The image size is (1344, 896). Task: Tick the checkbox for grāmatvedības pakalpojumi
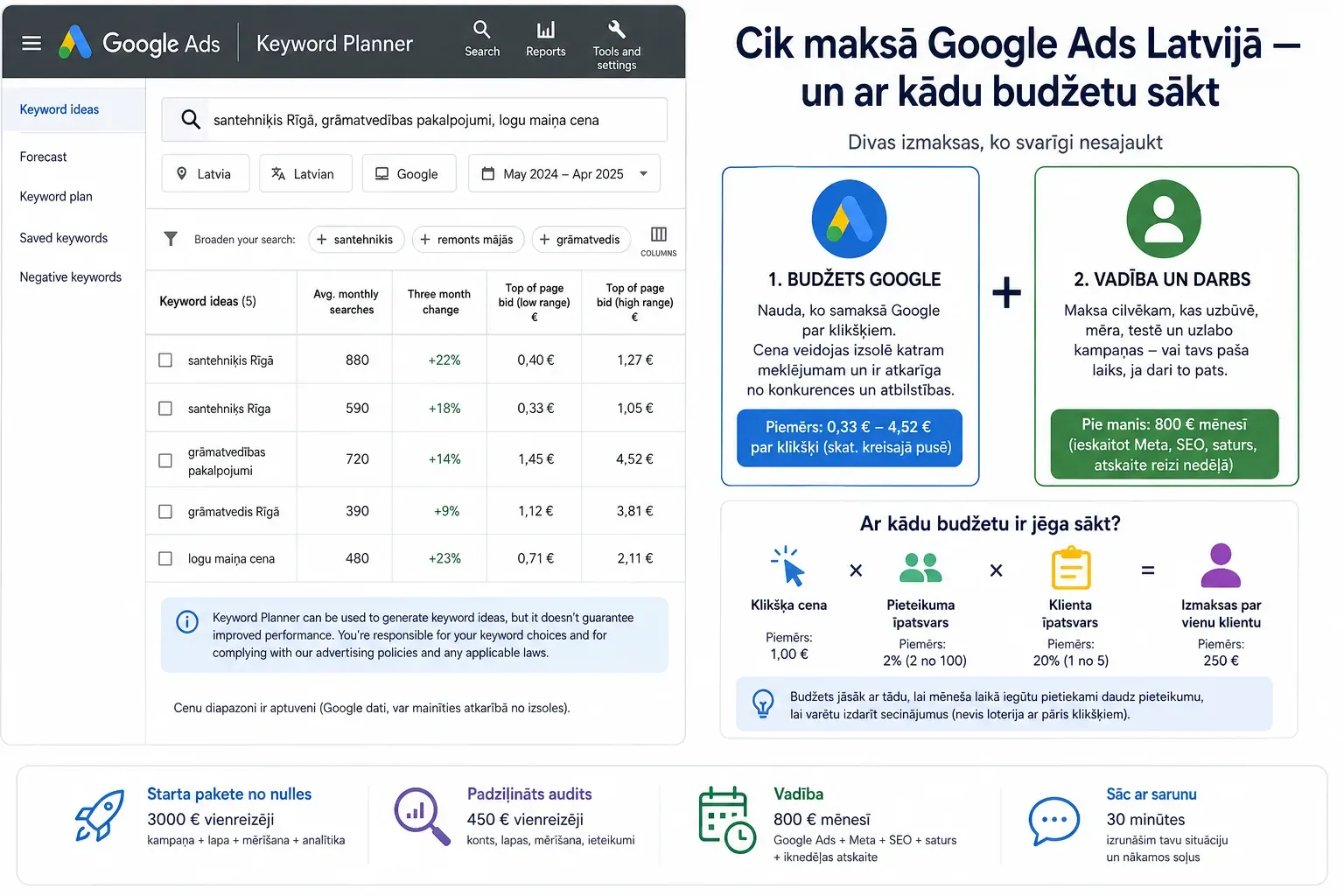pos(165,460)
